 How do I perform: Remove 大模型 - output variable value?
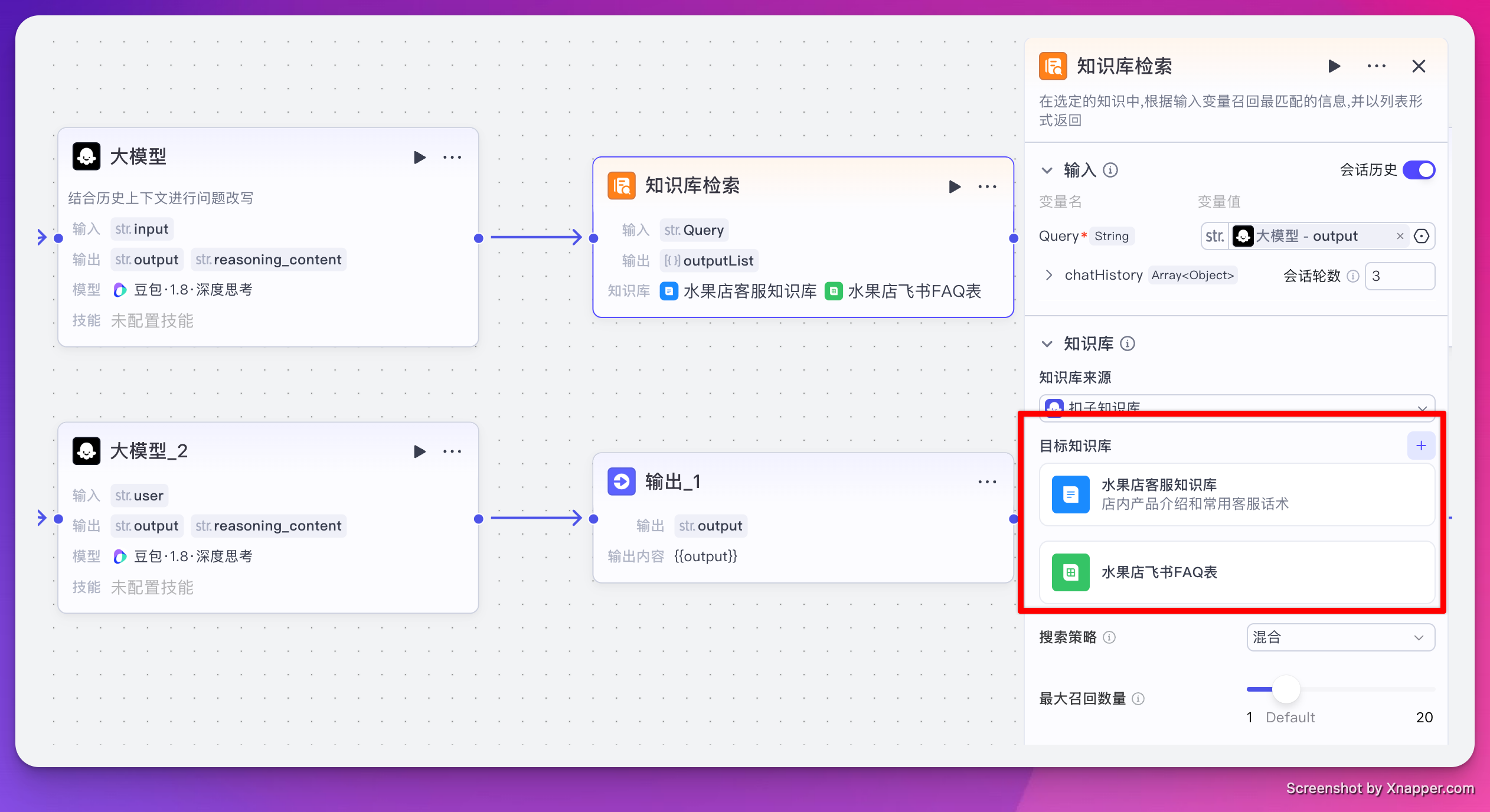(1400, 237)
